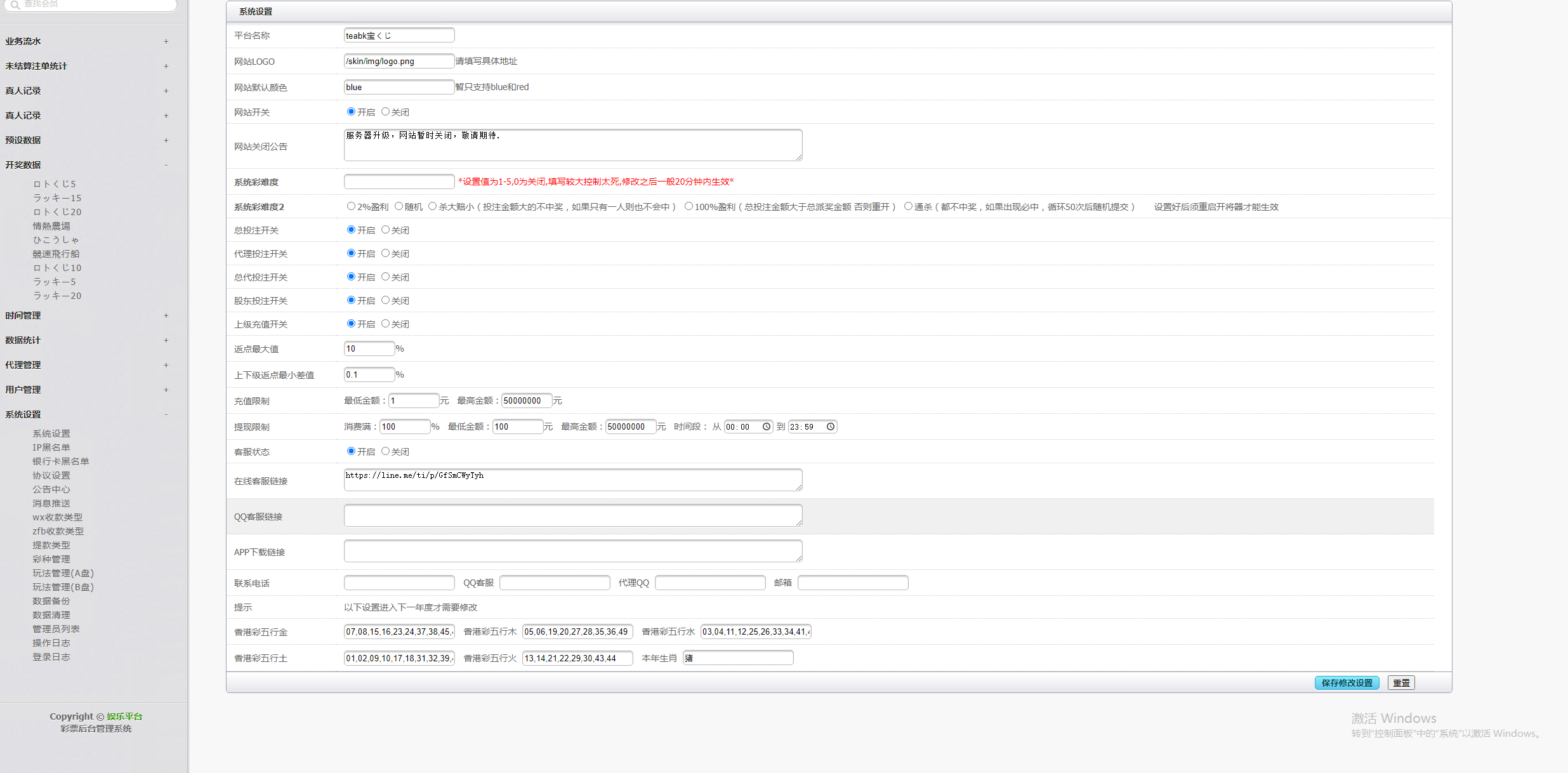This screenshot has width=1568, height=773.
Task: Expand the 业务流水 menu plus icon
Action: click(166, 41)
